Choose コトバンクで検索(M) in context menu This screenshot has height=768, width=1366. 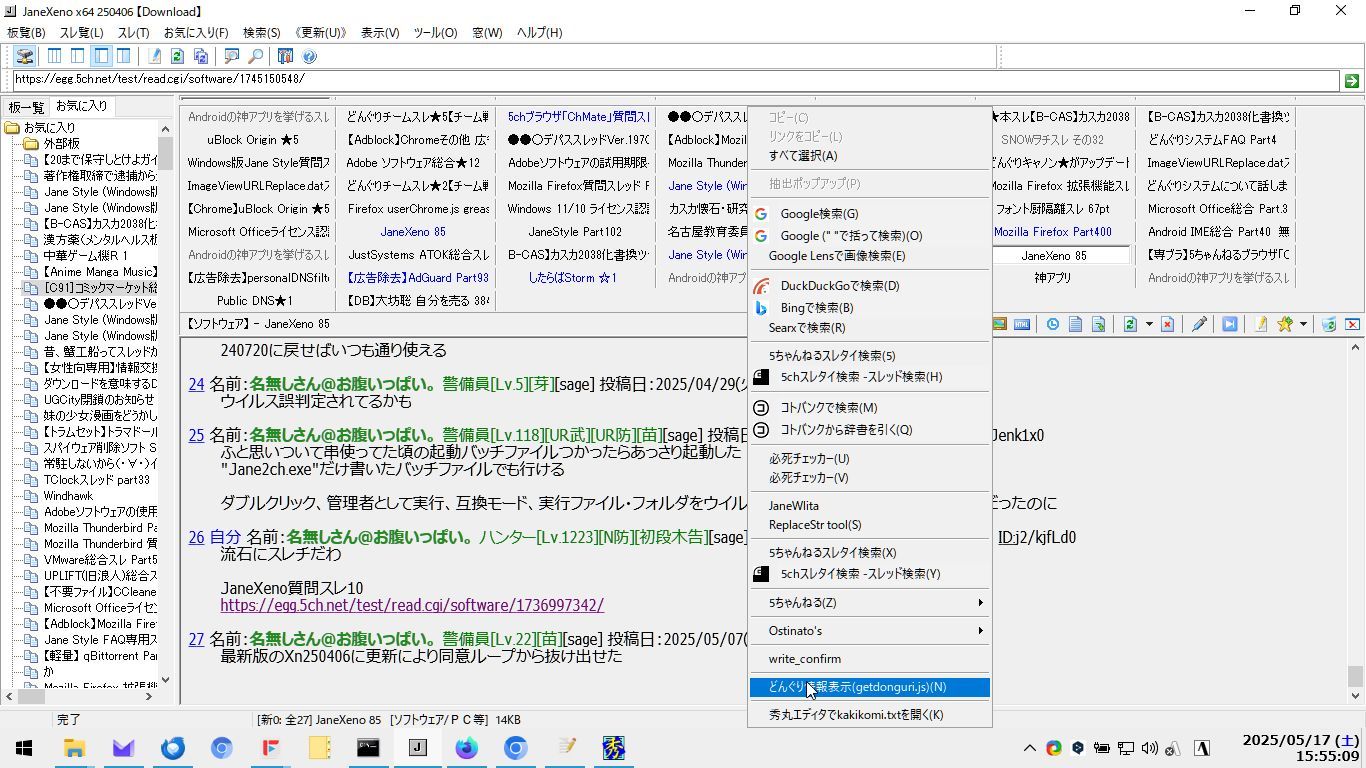point(870,408)
